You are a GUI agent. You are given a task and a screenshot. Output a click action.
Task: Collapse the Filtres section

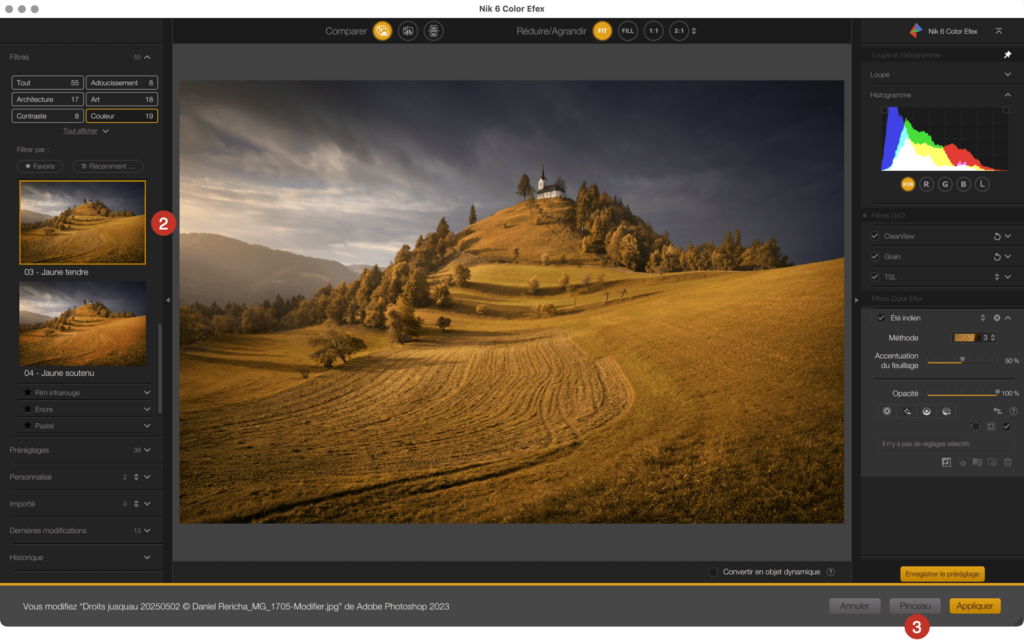click(x=148, y=57)
